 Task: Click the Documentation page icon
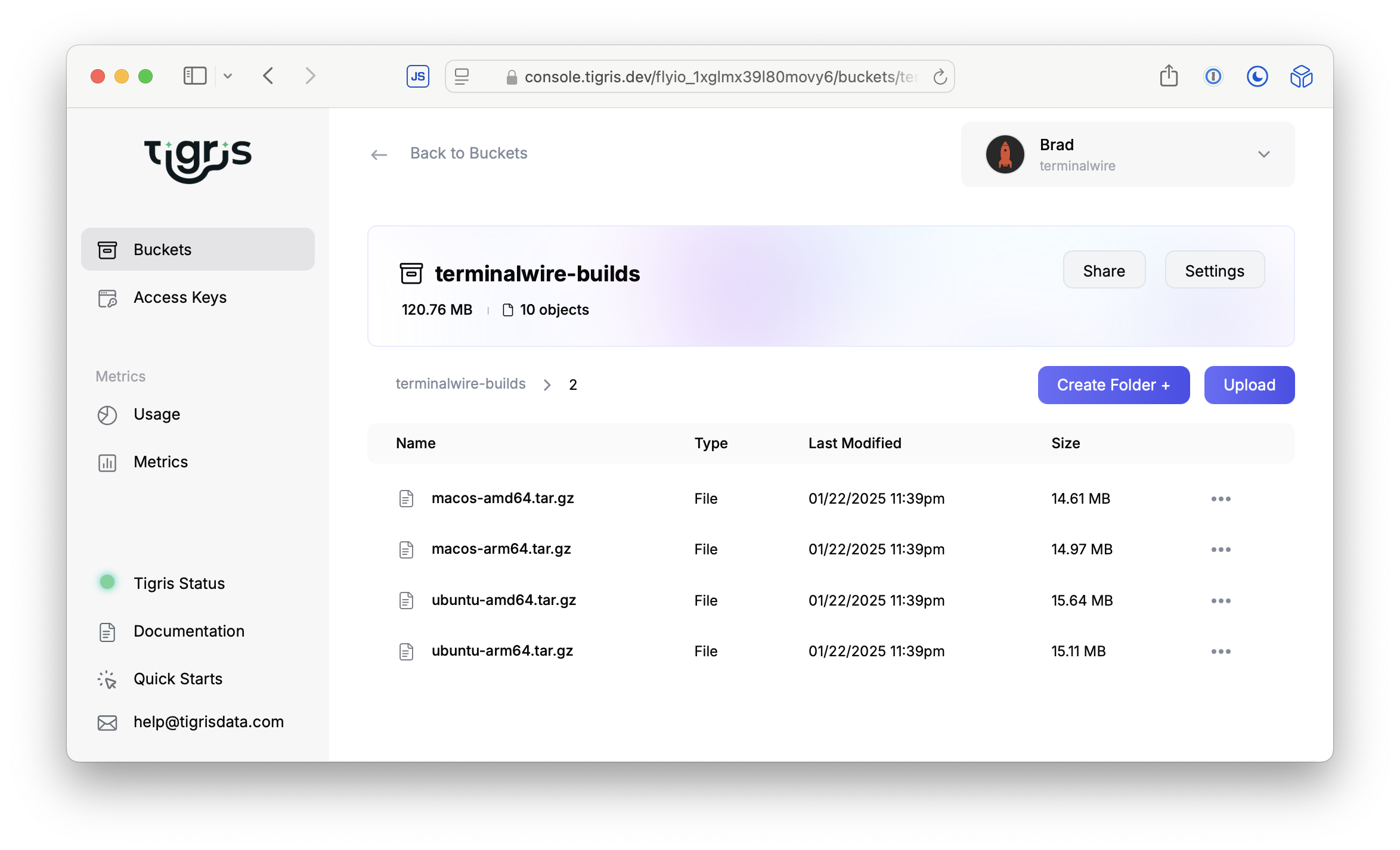click(x=107, y=630)
